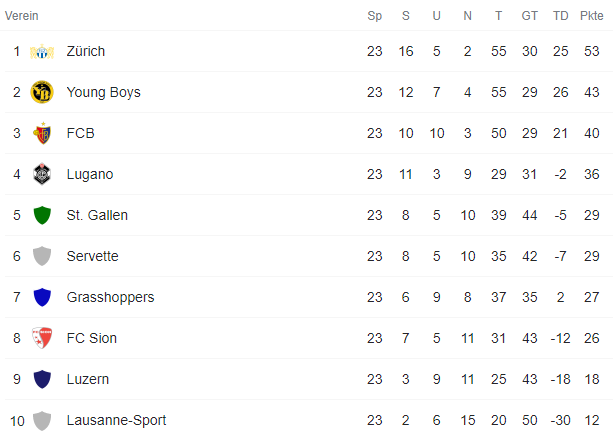Open the FCB club logo

[42, 133]
